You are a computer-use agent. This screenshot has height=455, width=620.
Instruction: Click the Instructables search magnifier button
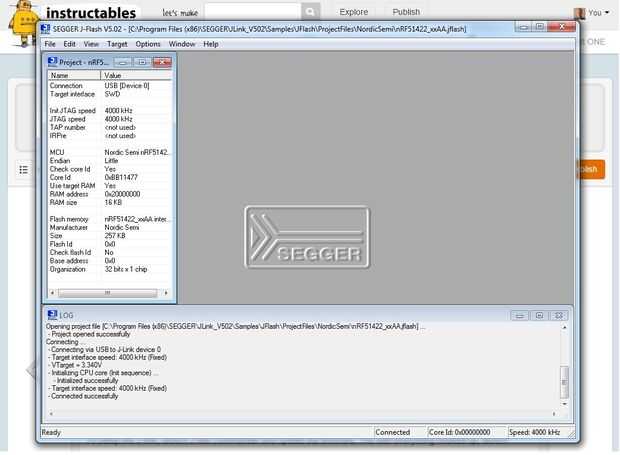coord(310,11)
